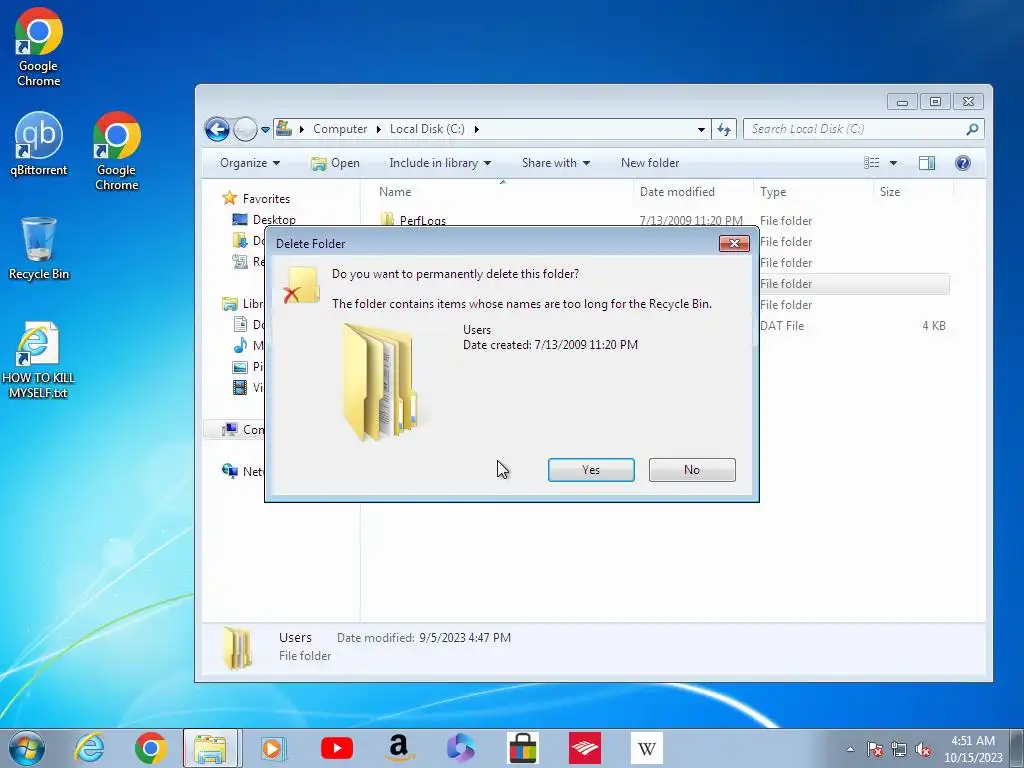Toggle the preview pane icon
This screenshot has height=768, width=1024.
click(927, 163)
